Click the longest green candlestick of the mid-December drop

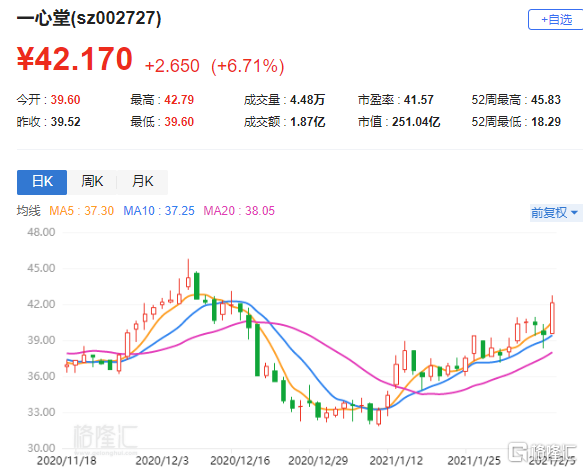(x=257, y=350)
